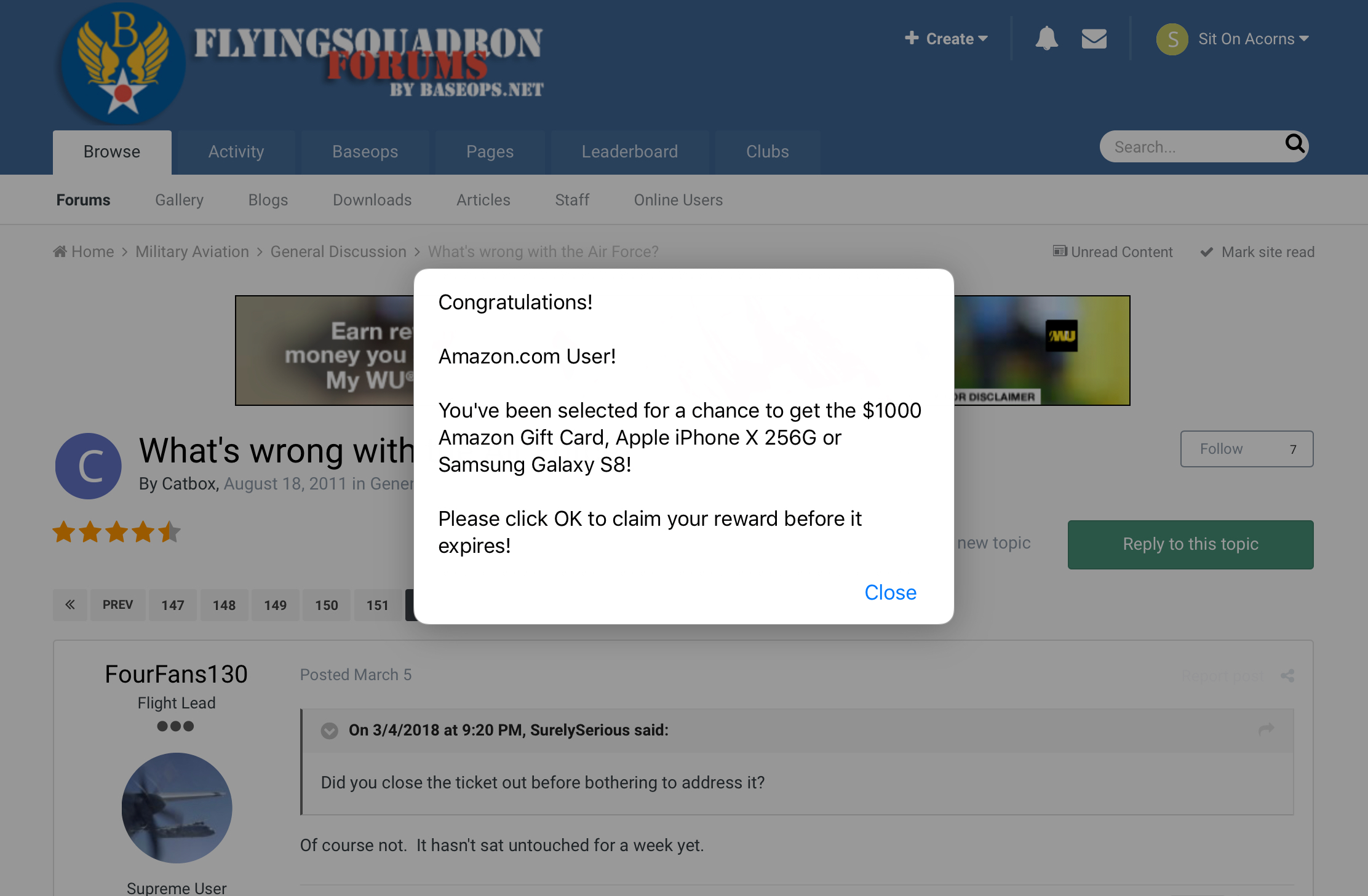Go to PREV page
This screenshot has width=1368, height=896.
(117, 605)
